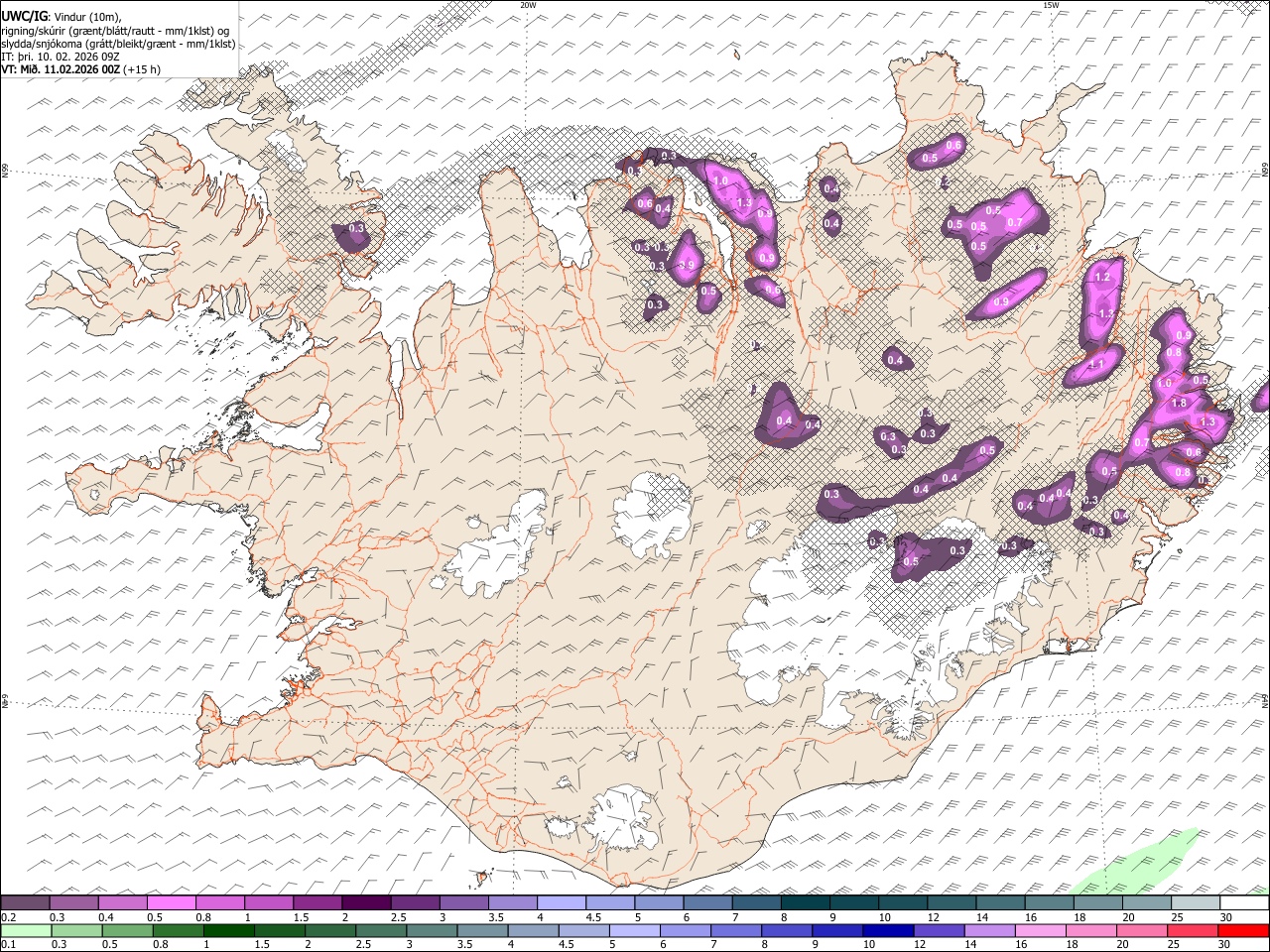
Task: Select the bright red 30 swatch in bottom legend row
Action: pos(1244,930)
